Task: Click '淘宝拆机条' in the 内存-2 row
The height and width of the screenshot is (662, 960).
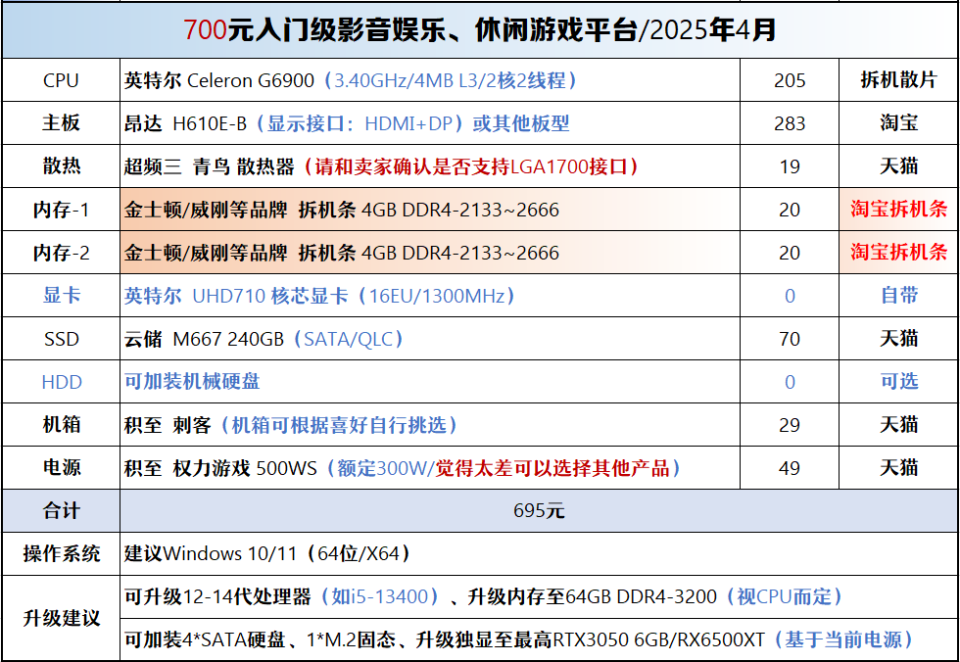Action: [x=898, y=252]
